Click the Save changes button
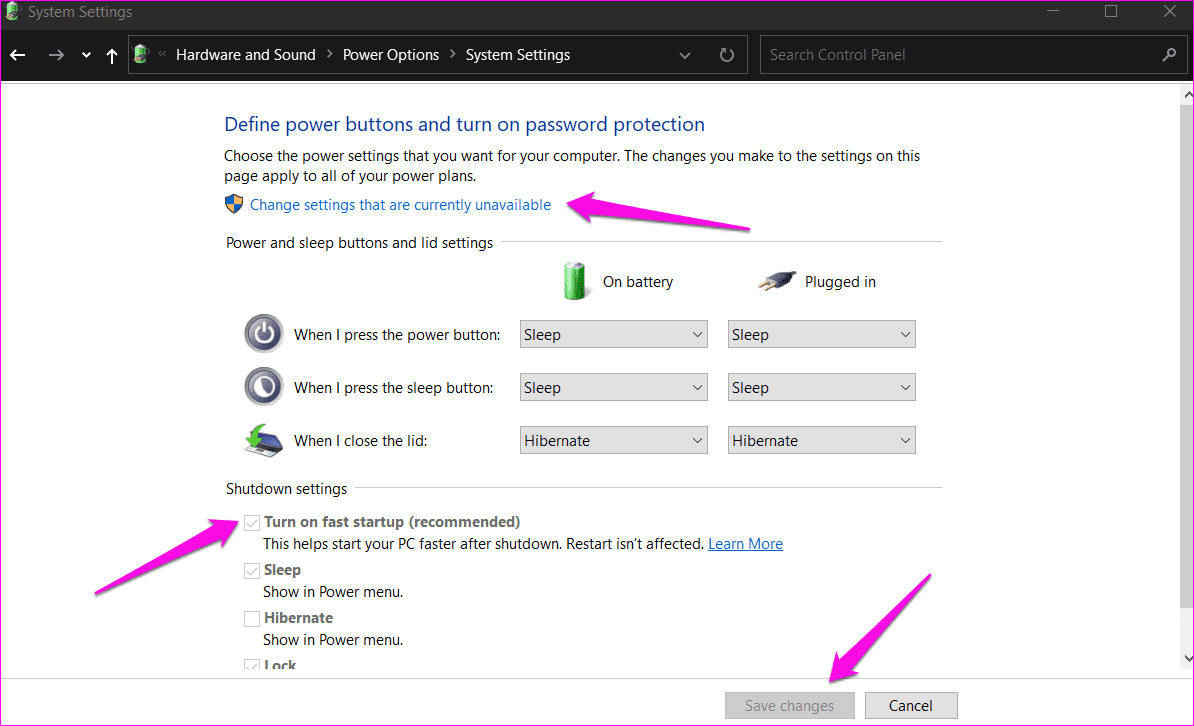Viewport: 1194px width, 726px height. [x=790, y=705]
